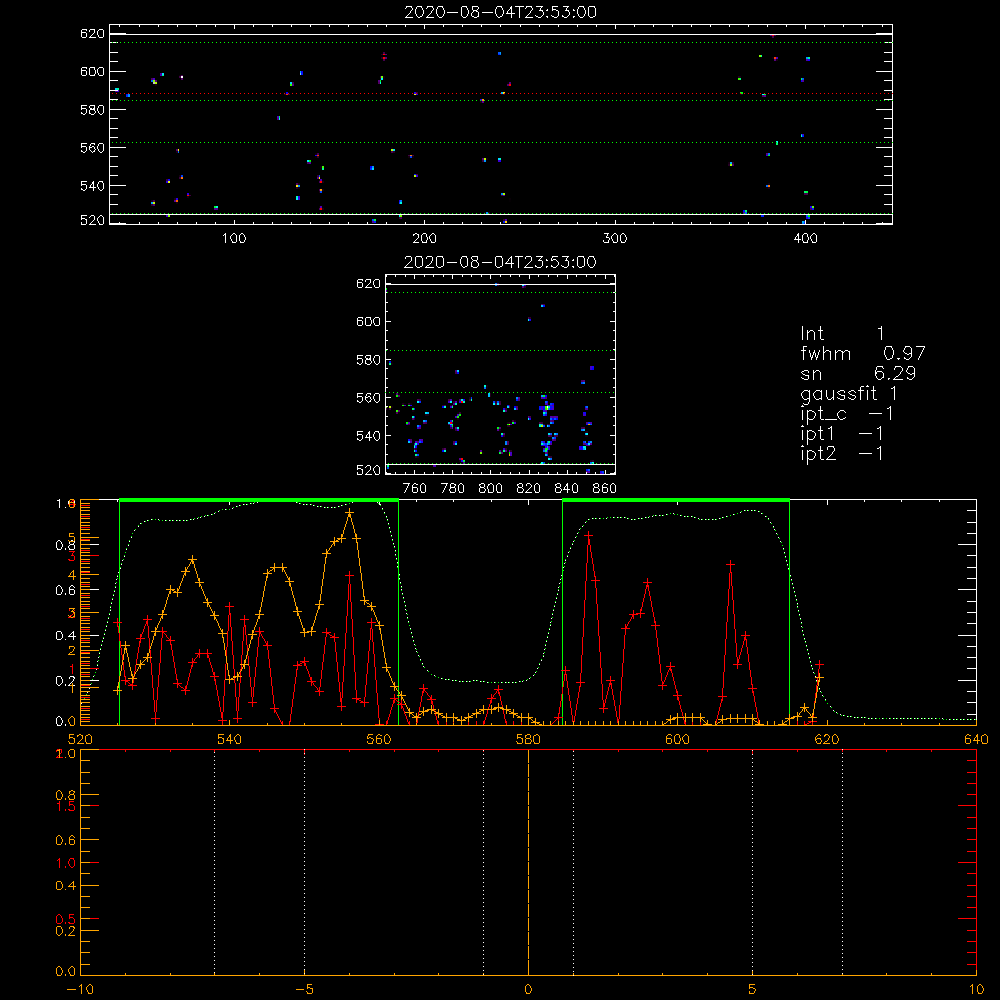The width and height of the screenshot is (1000, 1000).
Task: Click x-axis label -5 on the bottom plot
Action: pyautogui.click(x=304, y=989)
